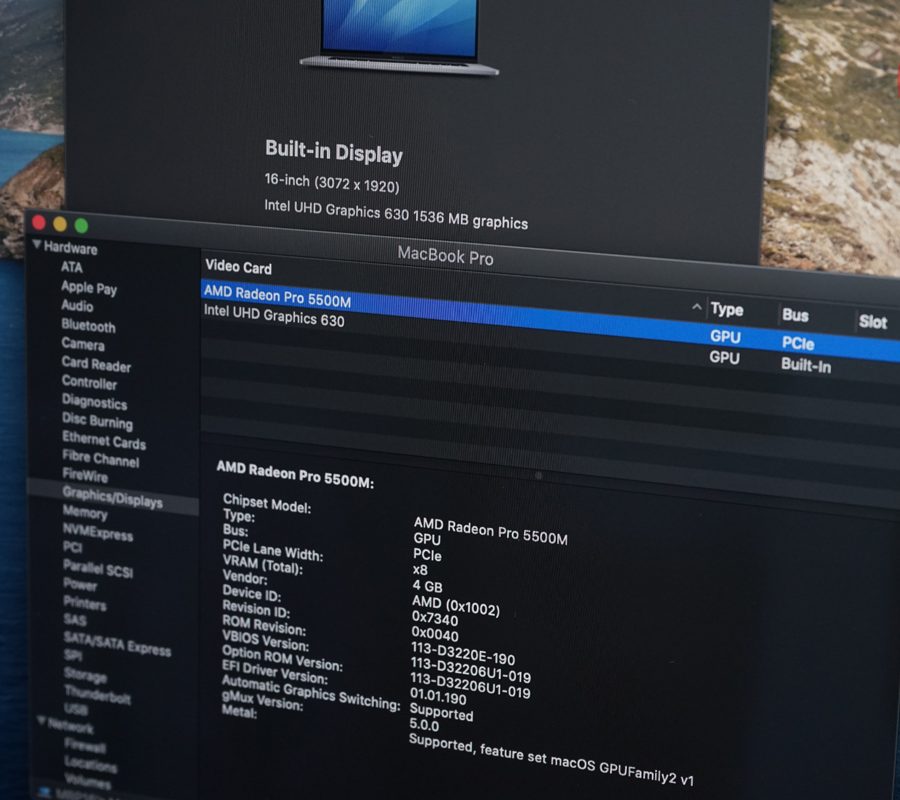Click the '01.01.190' EFI driver value
900x800 pixels.
click(438, 697)
